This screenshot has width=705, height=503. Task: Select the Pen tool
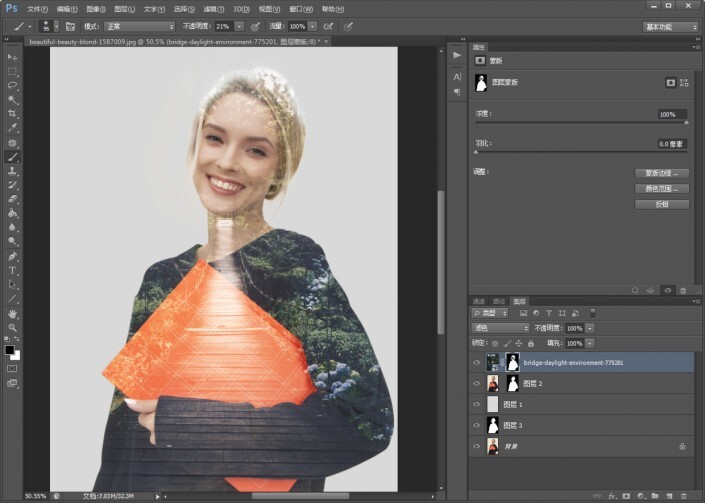pos(13,256)
